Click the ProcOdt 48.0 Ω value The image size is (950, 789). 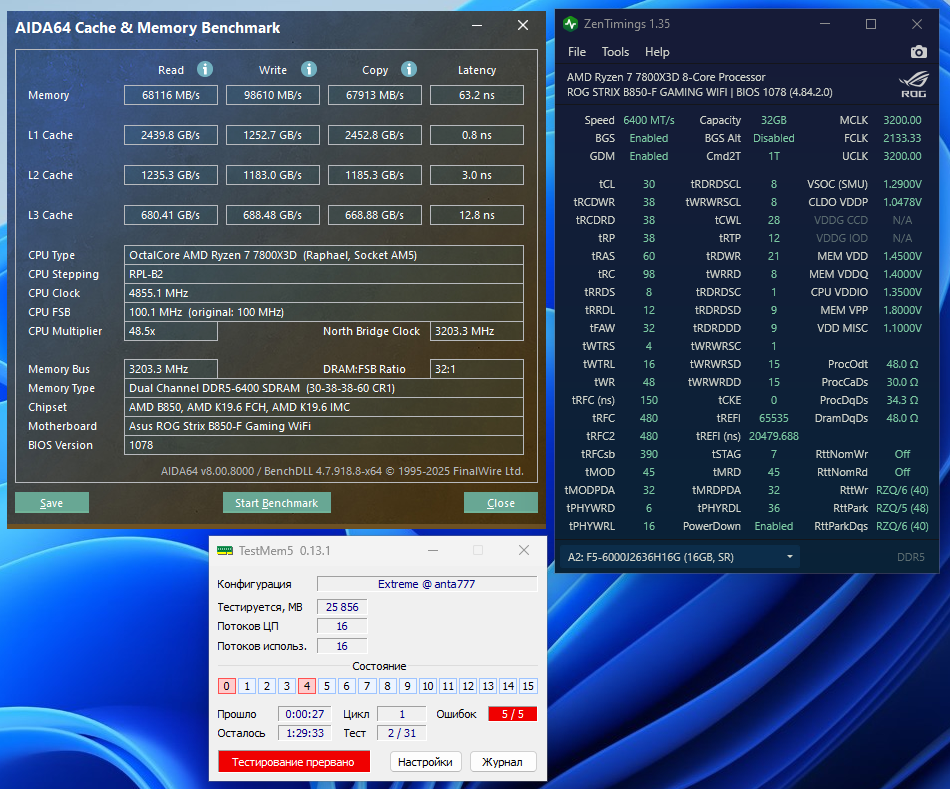[x=902, y=364]
